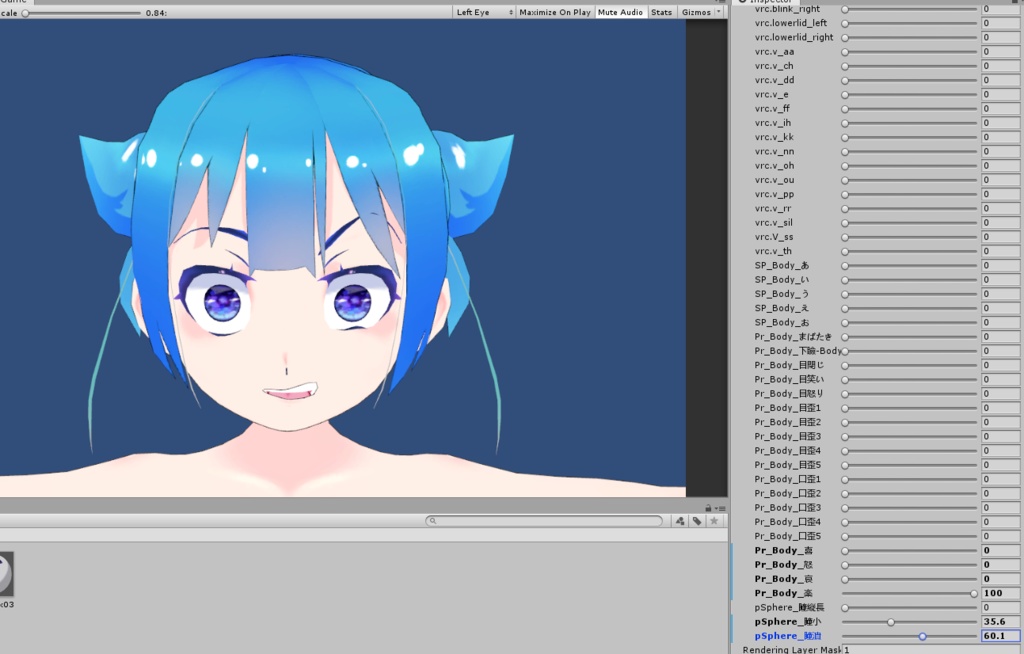
Task: Select the SP_Body_う label
Action: point(782,294)
